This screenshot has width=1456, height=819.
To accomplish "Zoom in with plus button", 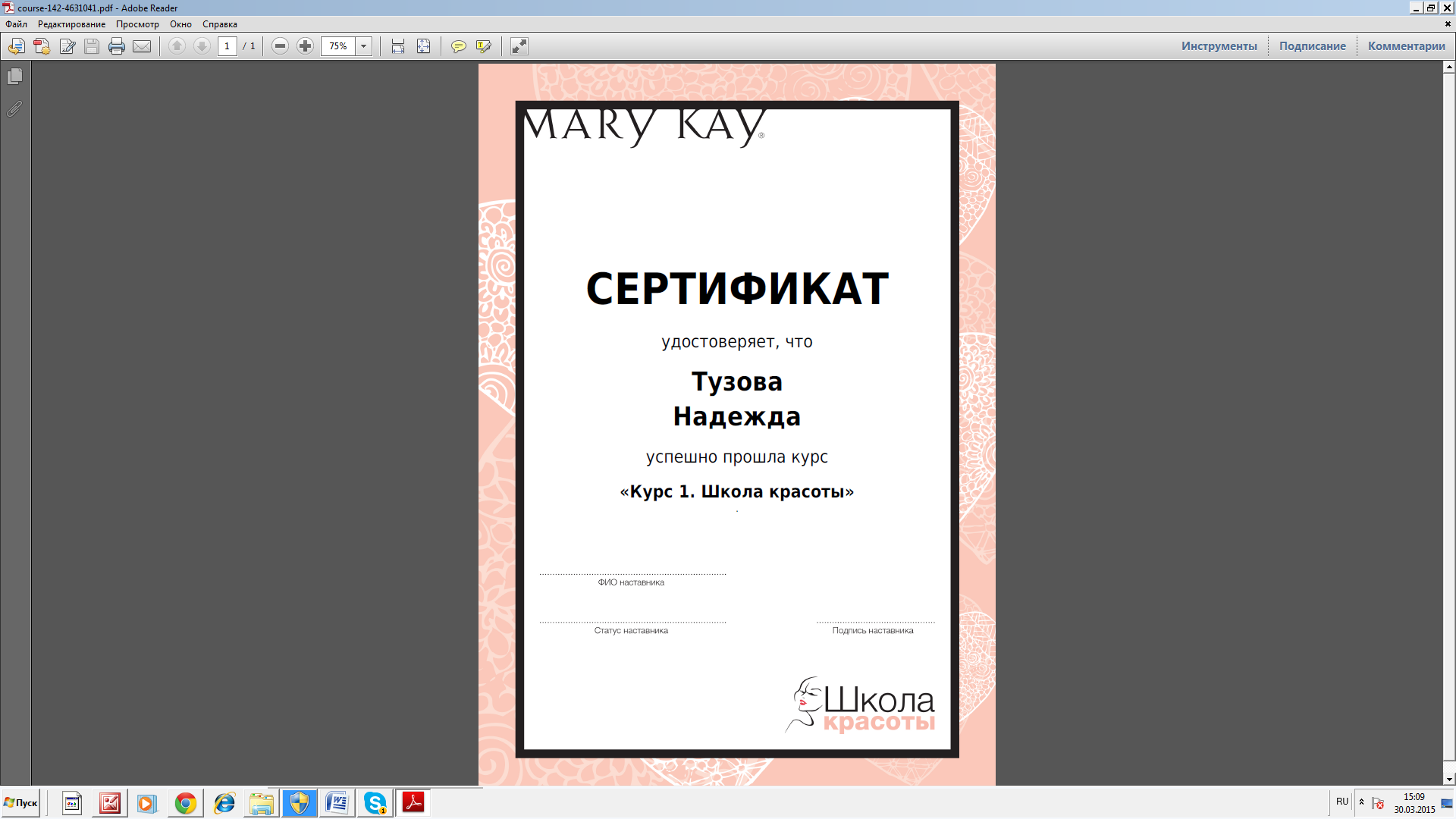I will click(x=305, y=46).
